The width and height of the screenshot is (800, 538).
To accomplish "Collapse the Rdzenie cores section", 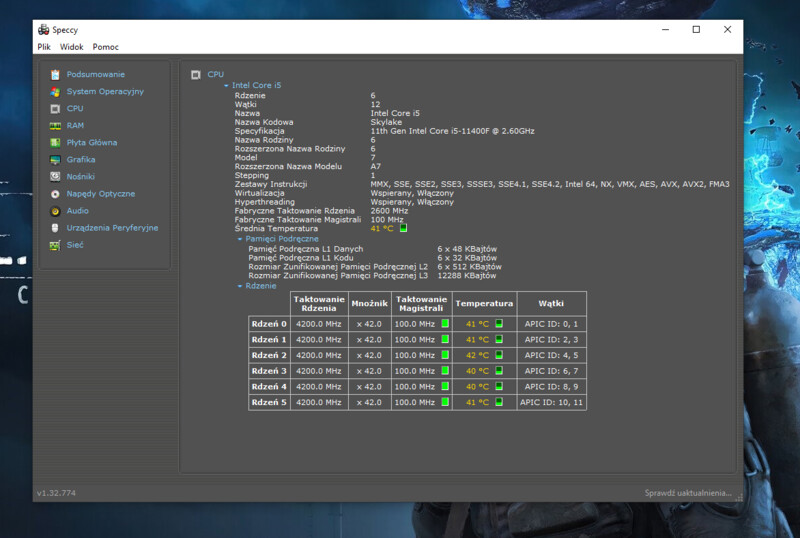I will [240, 286].
